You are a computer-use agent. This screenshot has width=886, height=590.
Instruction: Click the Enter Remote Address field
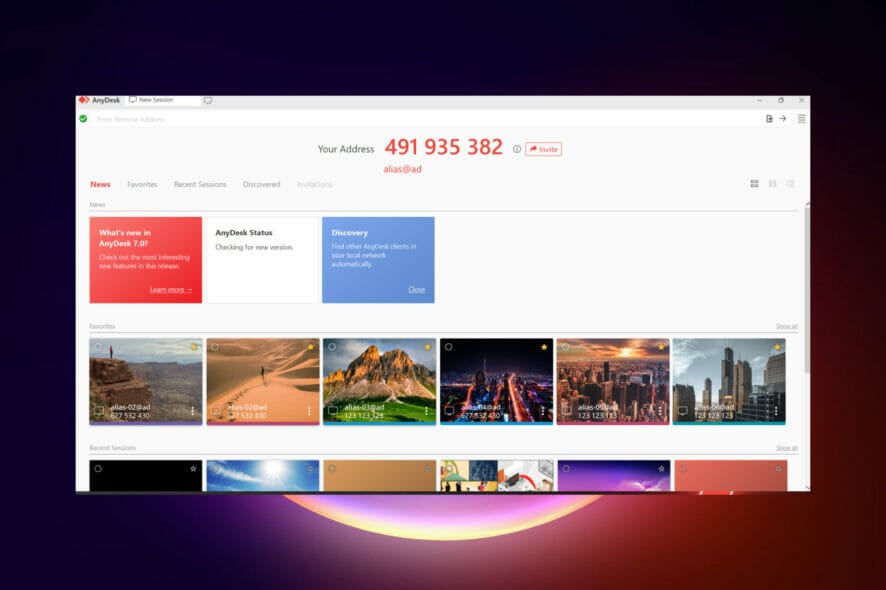(x=424, y=119)
